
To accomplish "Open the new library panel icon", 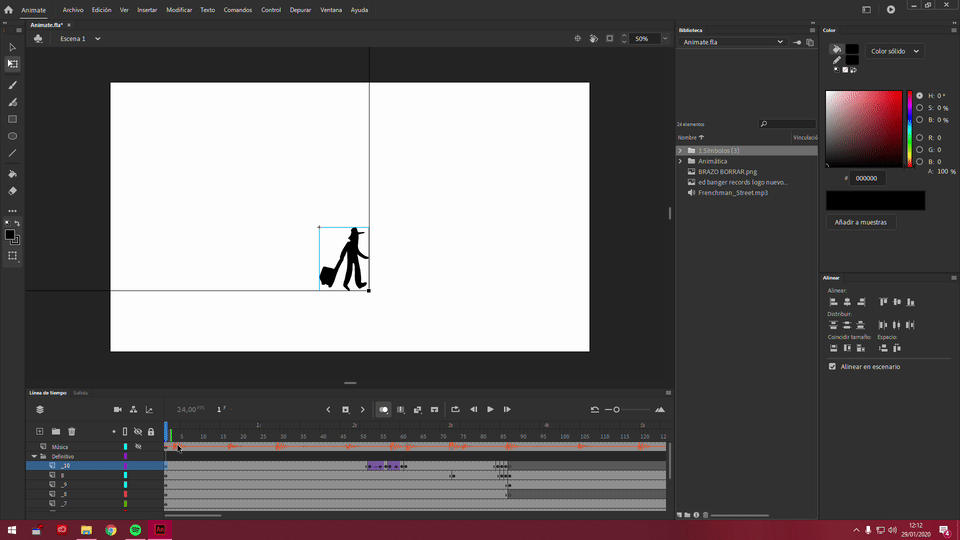I will pos(810,42).
